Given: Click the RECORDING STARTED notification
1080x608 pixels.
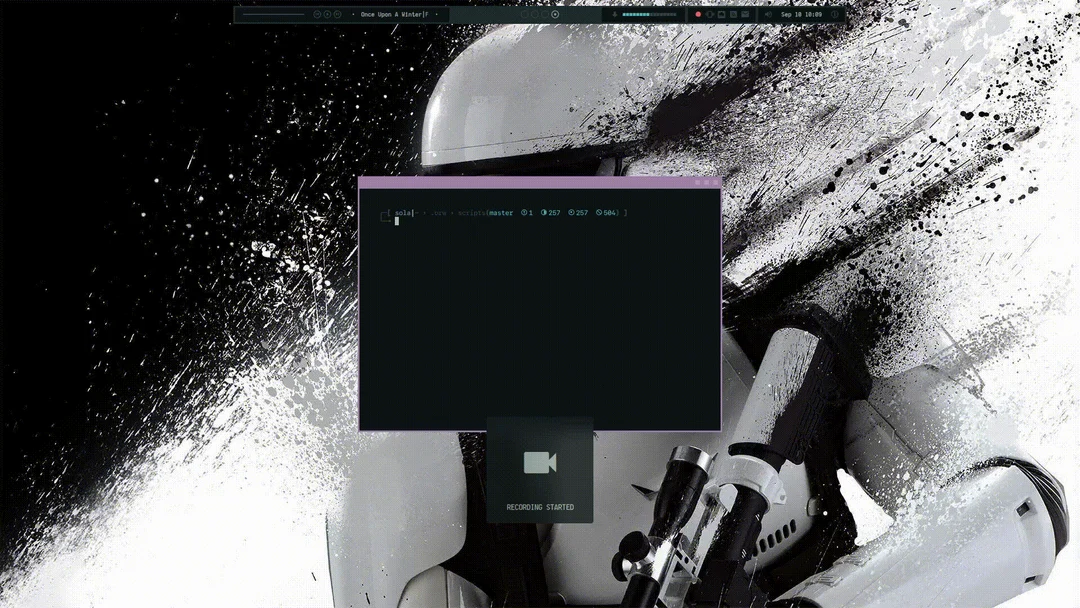Looking at the screenshot, I should [x=540, y=507].
